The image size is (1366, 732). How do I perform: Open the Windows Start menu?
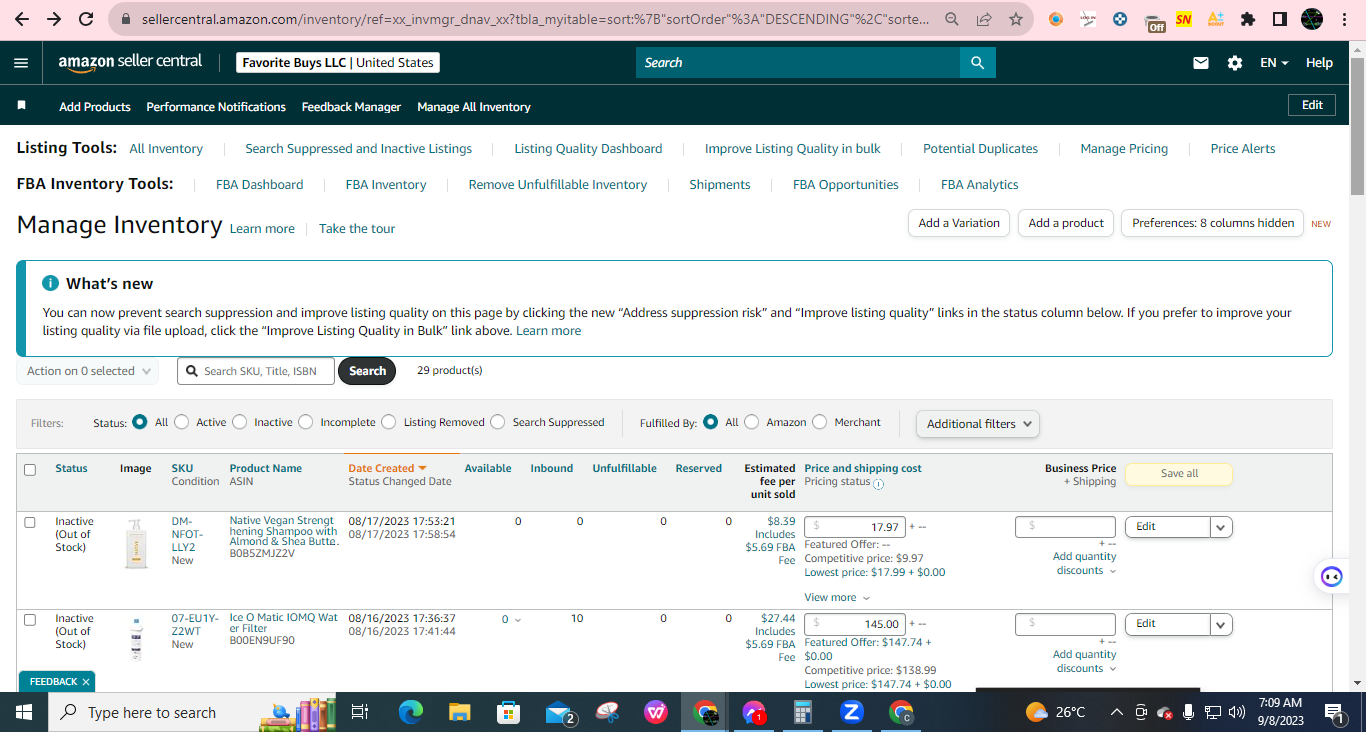pyautogui.click(x=23, y=712)
